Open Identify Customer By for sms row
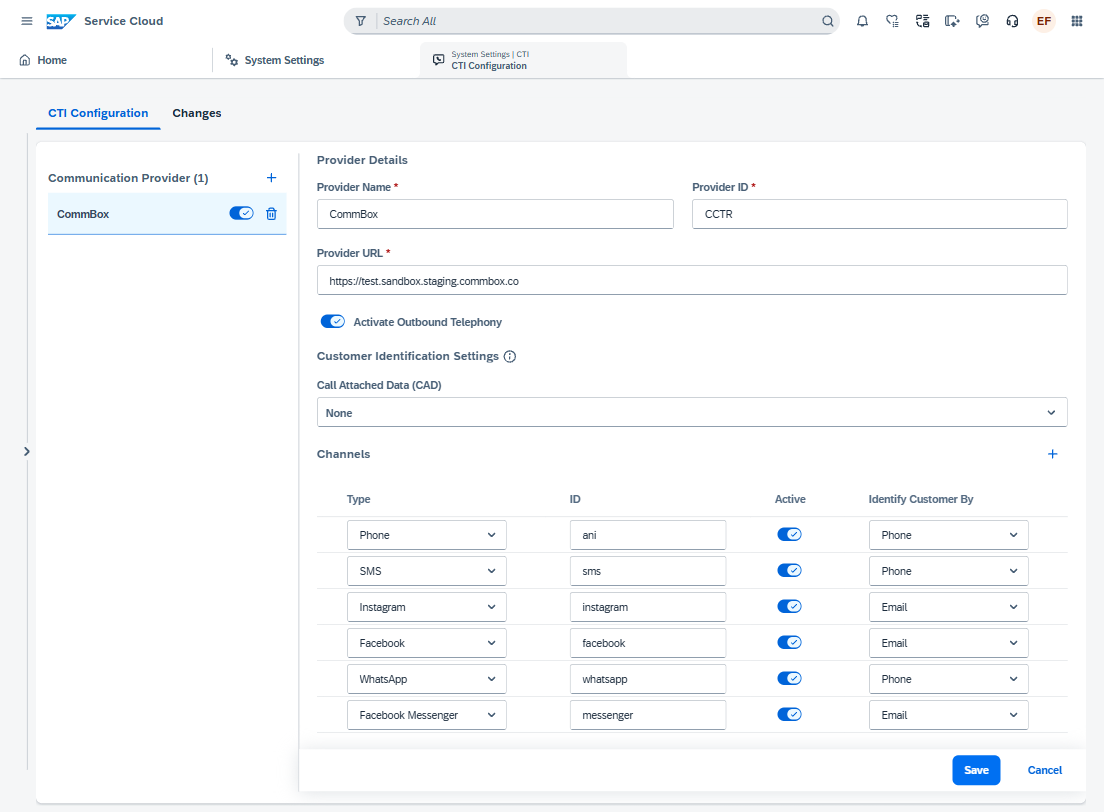This screenshot has height=812, width=1104. 948,571
